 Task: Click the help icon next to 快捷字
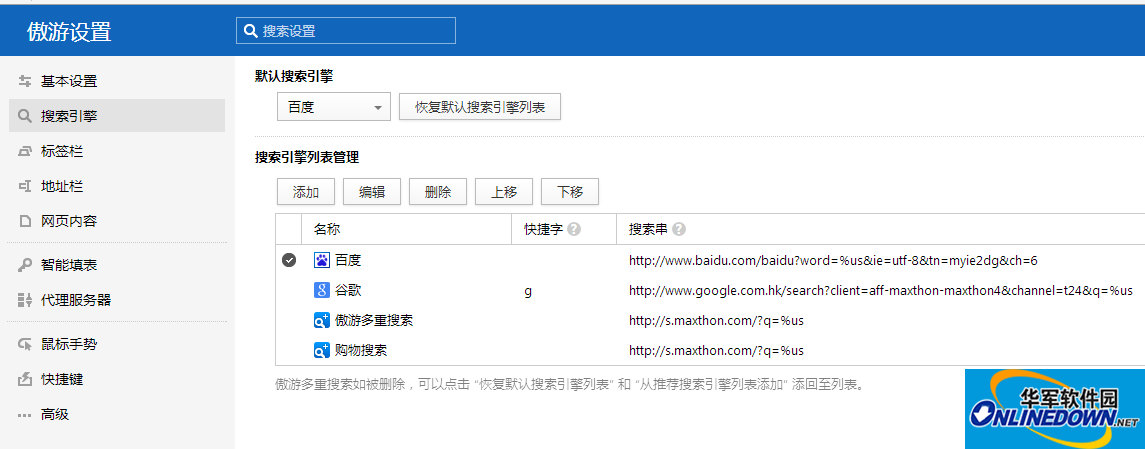point(574,229)
